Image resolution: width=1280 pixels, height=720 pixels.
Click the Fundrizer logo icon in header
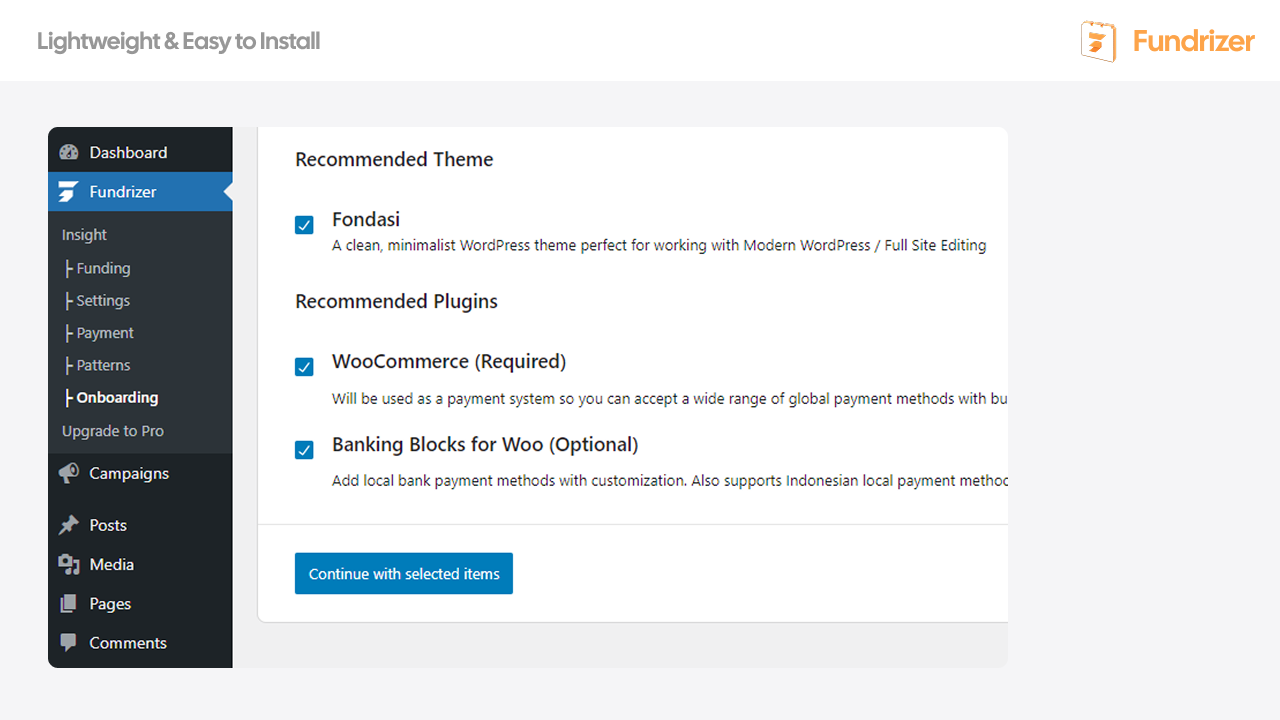pos(1099,41)
